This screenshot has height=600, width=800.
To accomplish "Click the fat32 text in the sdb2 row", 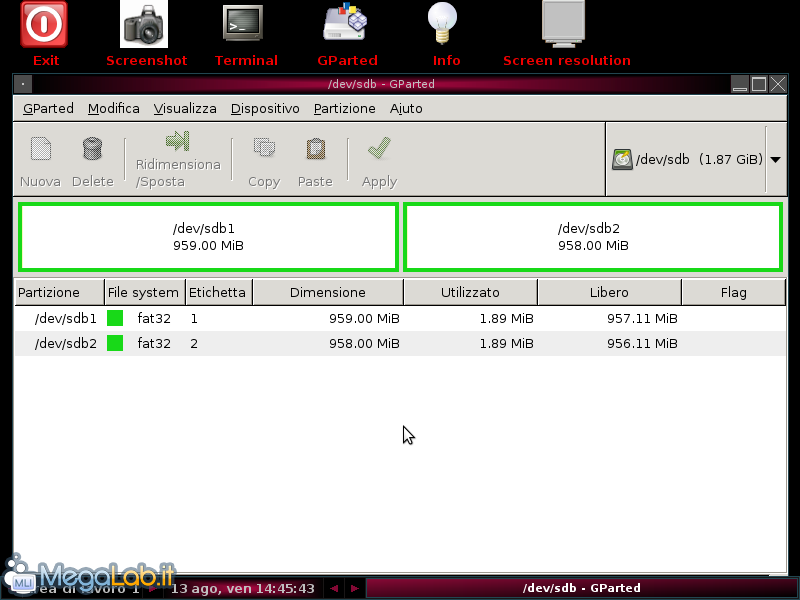I will 154,343.
